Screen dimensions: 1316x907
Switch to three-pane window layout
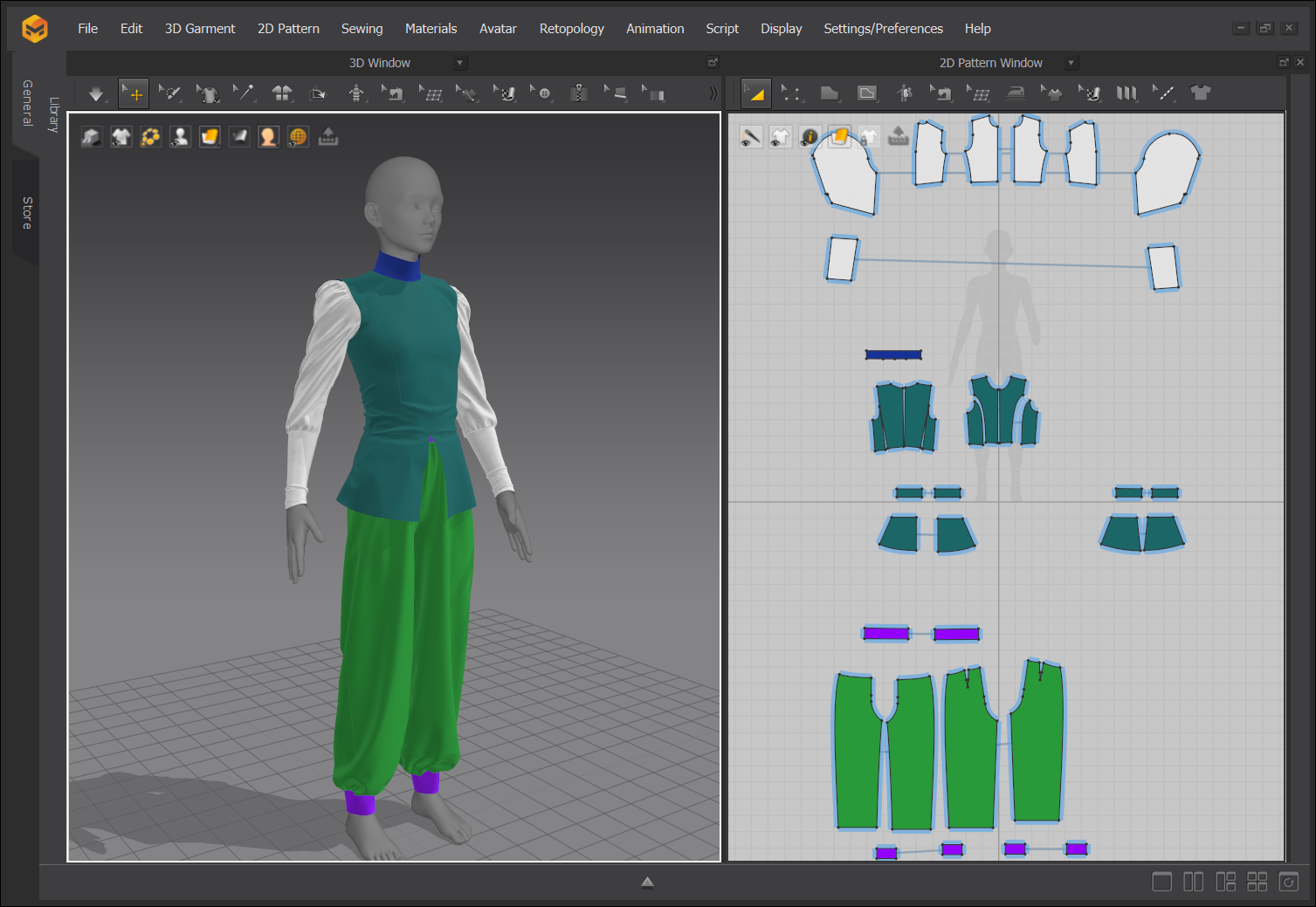[x=1225, y=882]
